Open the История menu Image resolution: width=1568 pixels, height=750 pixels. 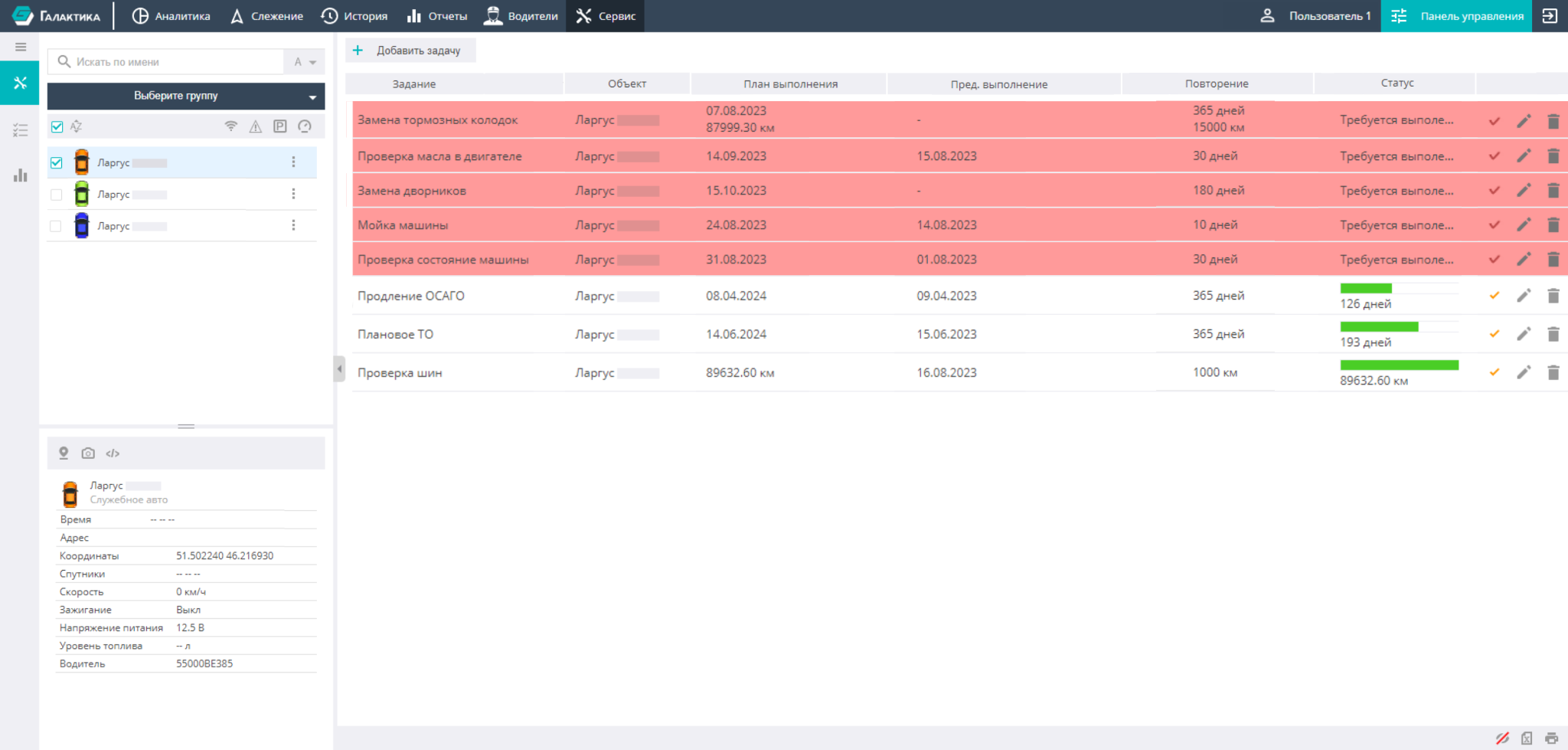354,16
